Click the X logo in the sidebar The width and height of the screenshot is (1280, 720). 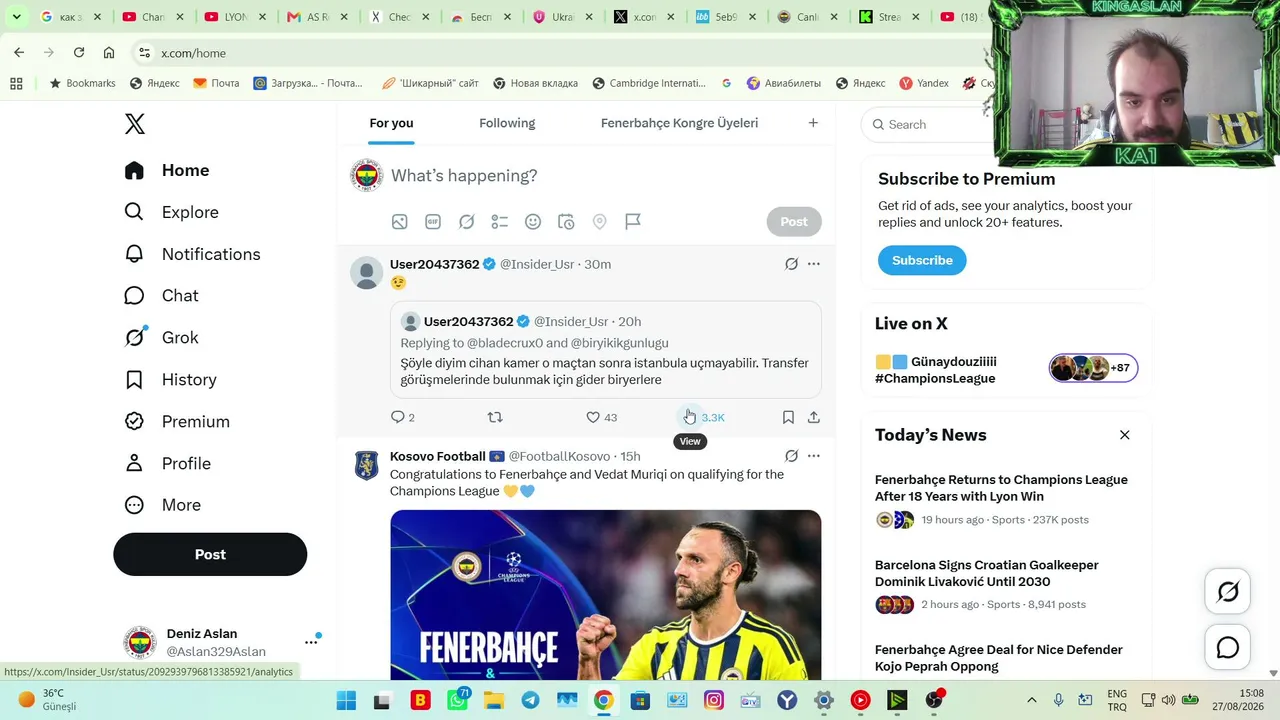(x=135, y=124)
